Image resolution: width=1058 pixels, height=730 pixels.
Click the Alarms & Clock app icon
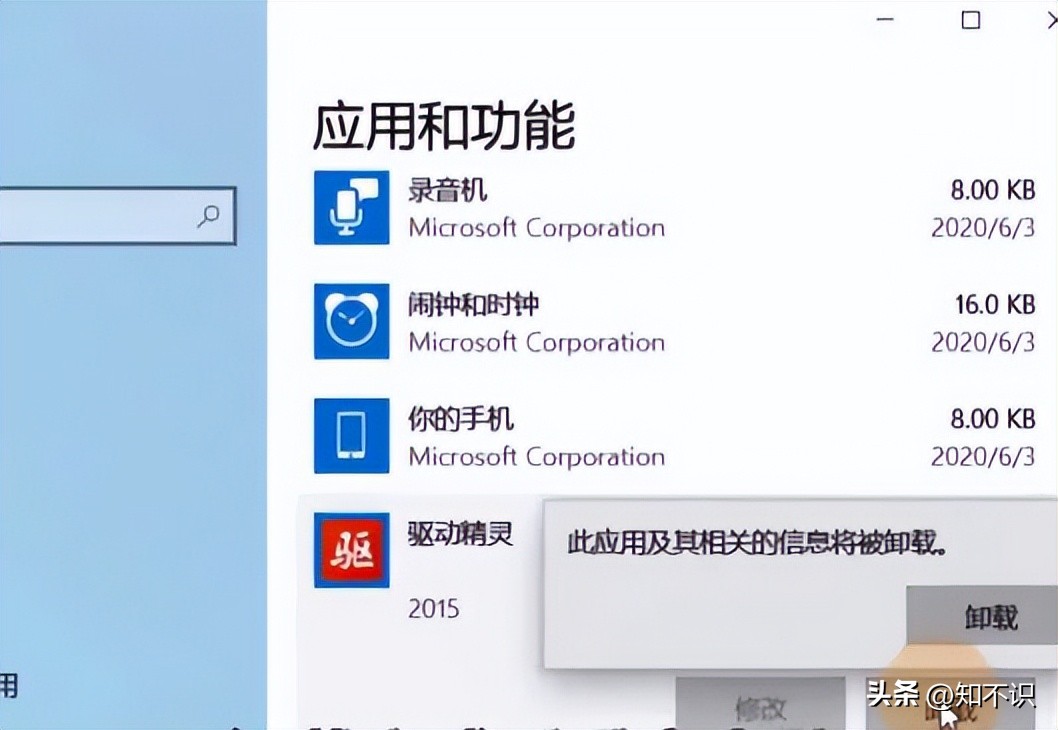(x=352, y=321)
